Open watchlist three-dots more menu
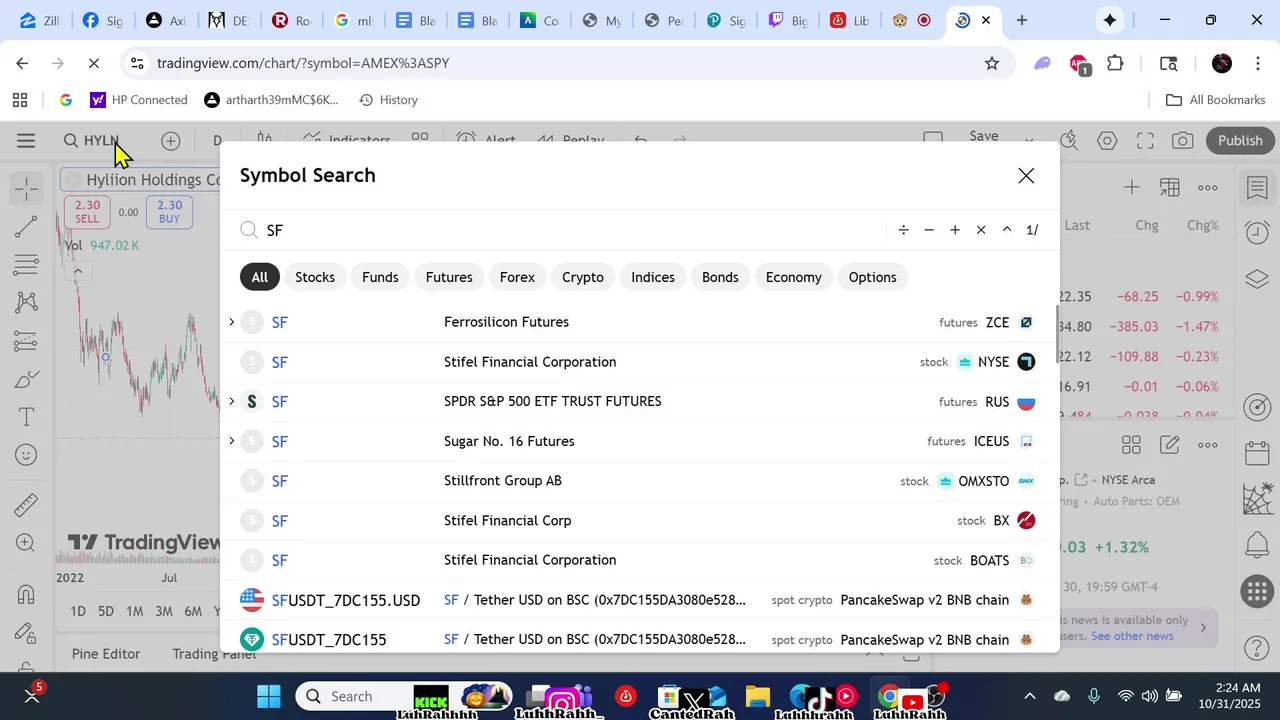This screenshot has width=1280, height=720. [x=1208, y=187]
